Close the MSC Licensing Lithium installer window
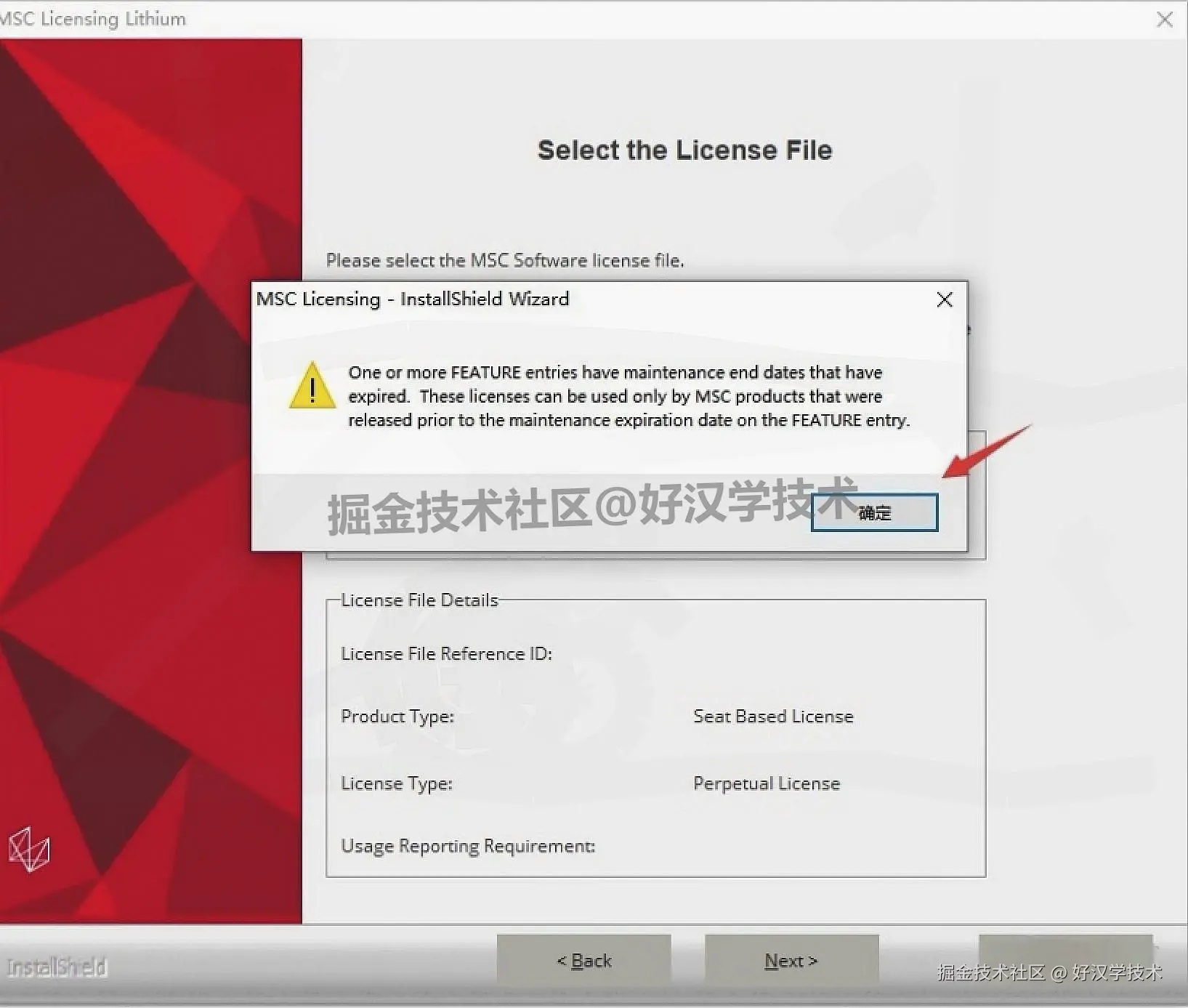 coord(1165,20)
